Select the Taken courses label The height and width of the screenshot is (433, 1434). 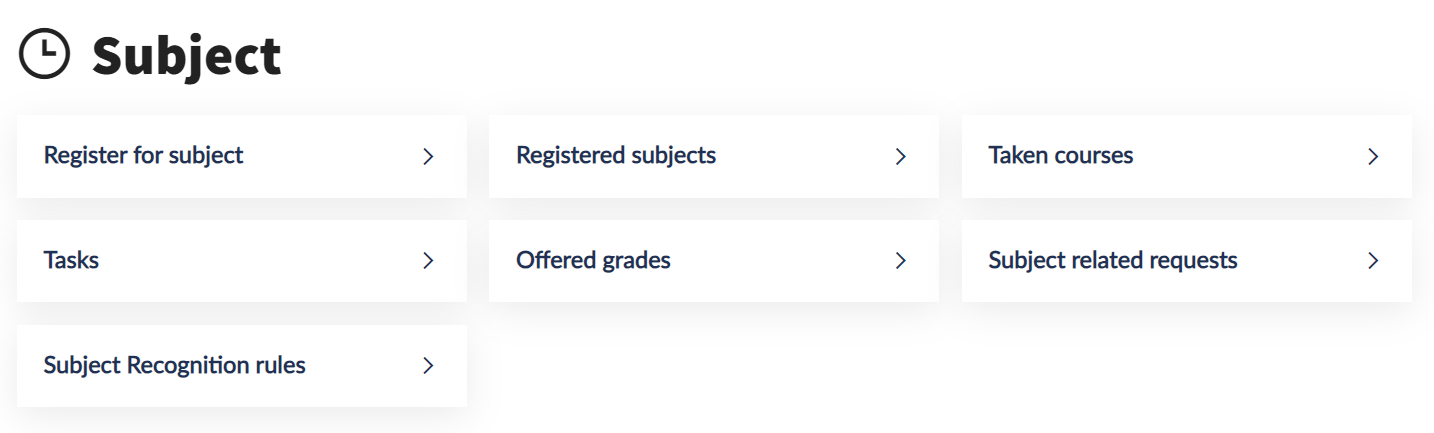pyautogui.click(x=1060, y=156)
